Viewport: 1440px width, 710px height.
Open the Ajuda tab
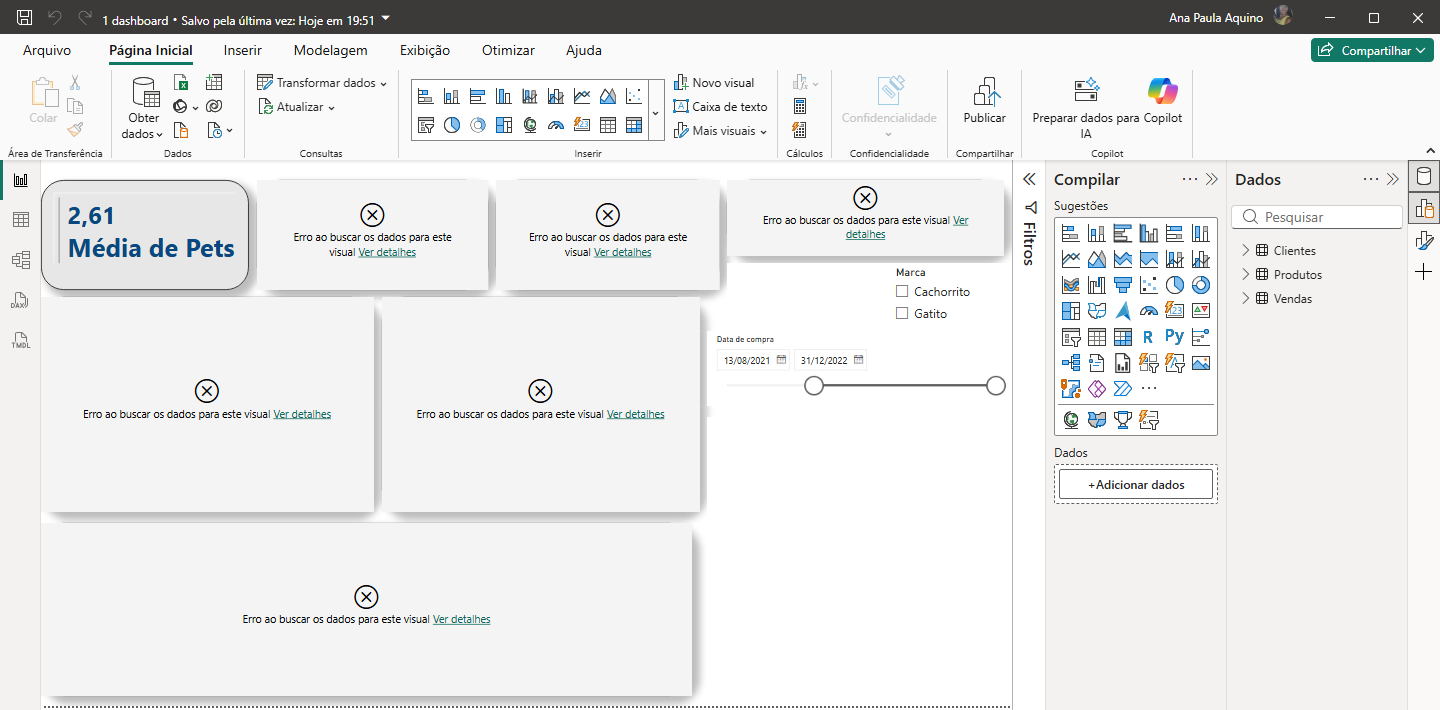click(584, 50)
